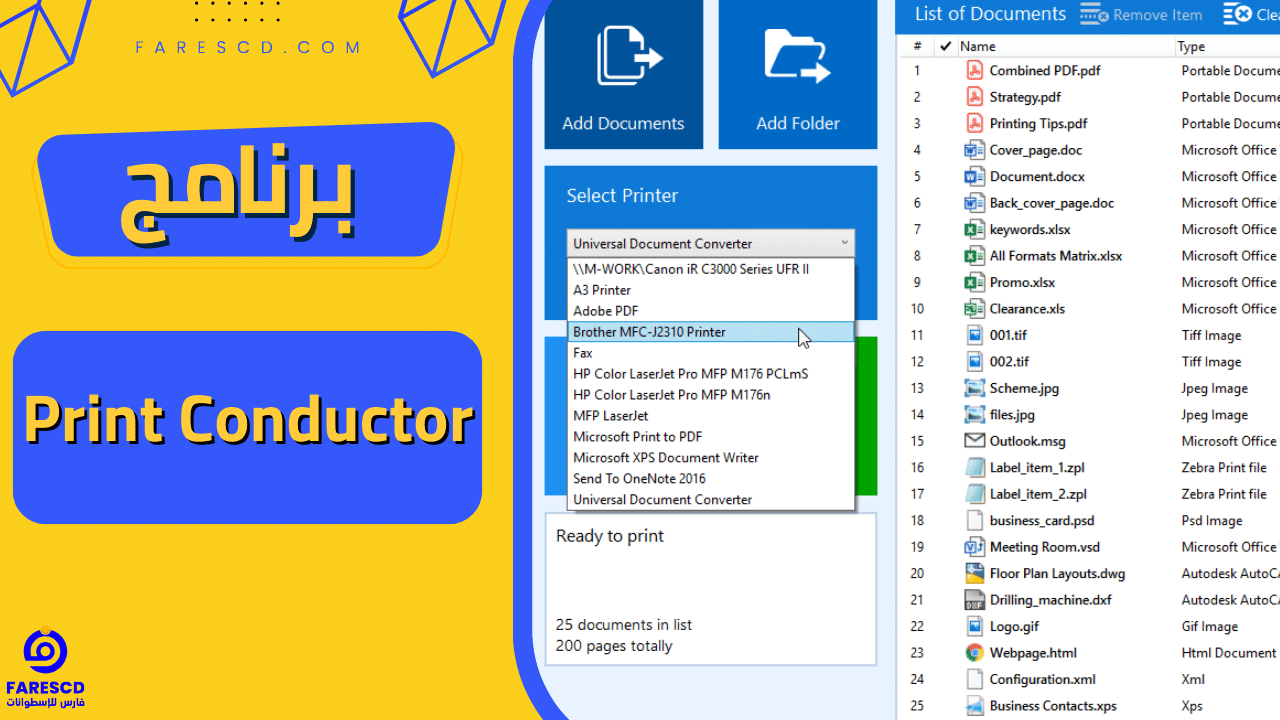Select the Outlook.msg file name

coord(1028,441)
